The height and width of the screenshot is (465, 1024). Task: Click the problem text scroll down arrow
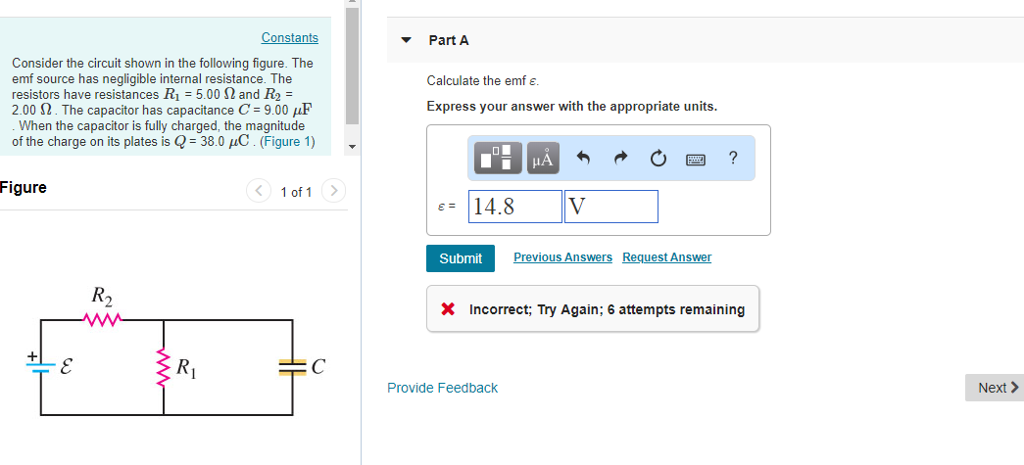[x=352, y=147]
